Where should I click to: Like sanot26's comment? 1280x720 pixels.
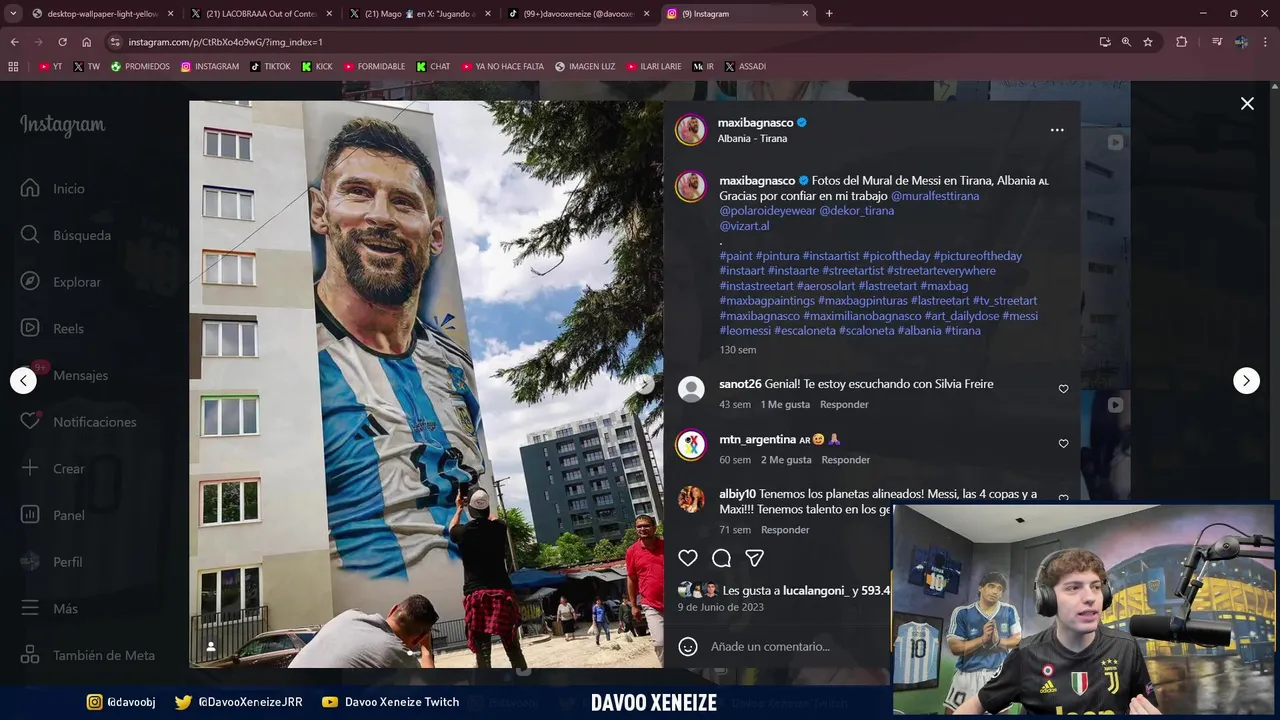1063,389
